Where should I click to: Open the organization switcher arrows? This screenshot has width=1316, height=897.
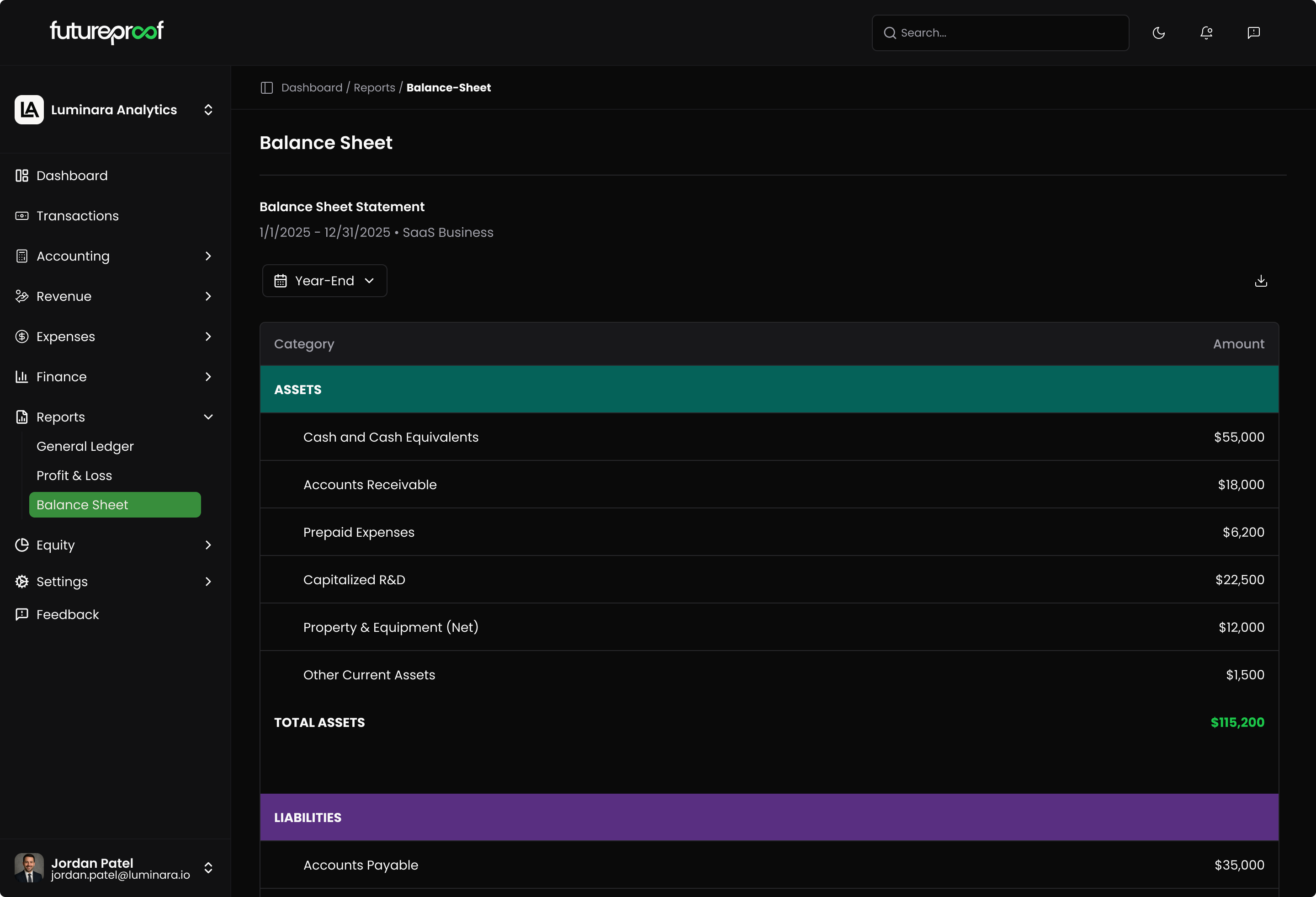tap(208, 110)
